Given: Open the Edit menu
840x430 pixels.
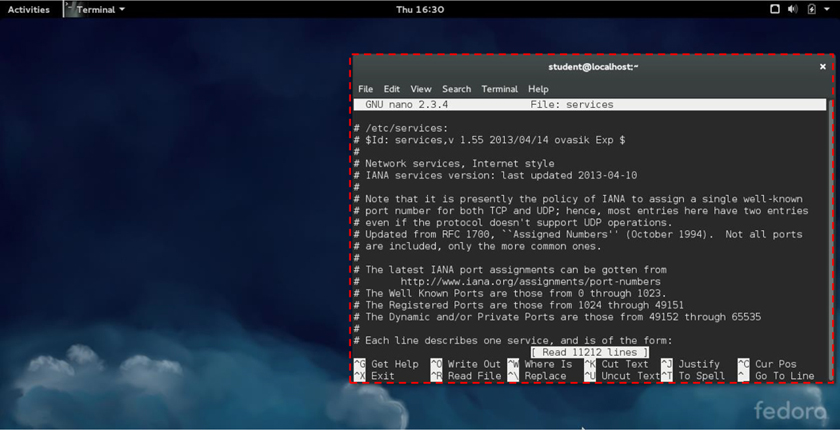Looking at the screenshot, I should click(392, 89).
